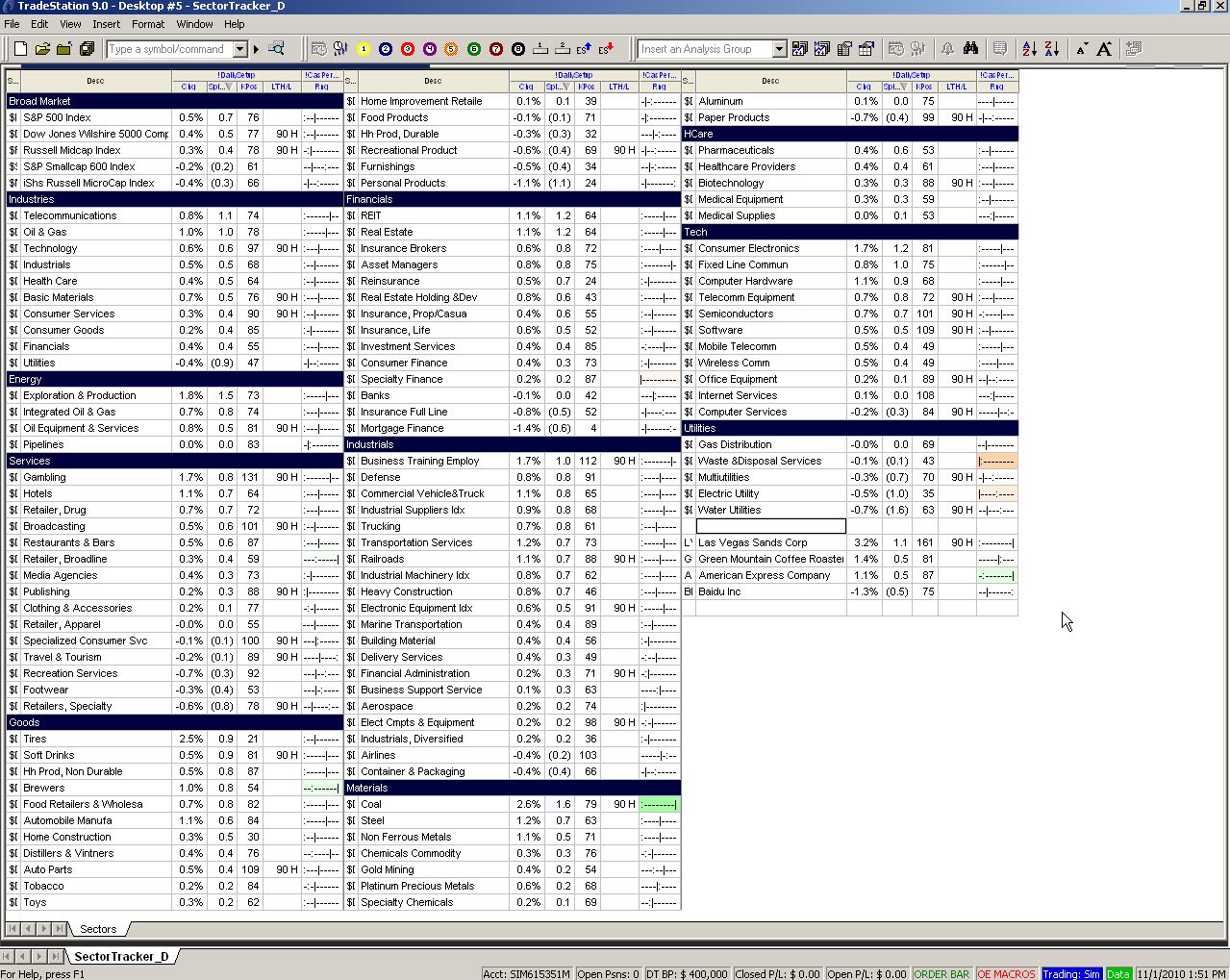Create a new window with the blank page icon
The width and height of the screenshot is (1230, 980).
pos(20,49)
